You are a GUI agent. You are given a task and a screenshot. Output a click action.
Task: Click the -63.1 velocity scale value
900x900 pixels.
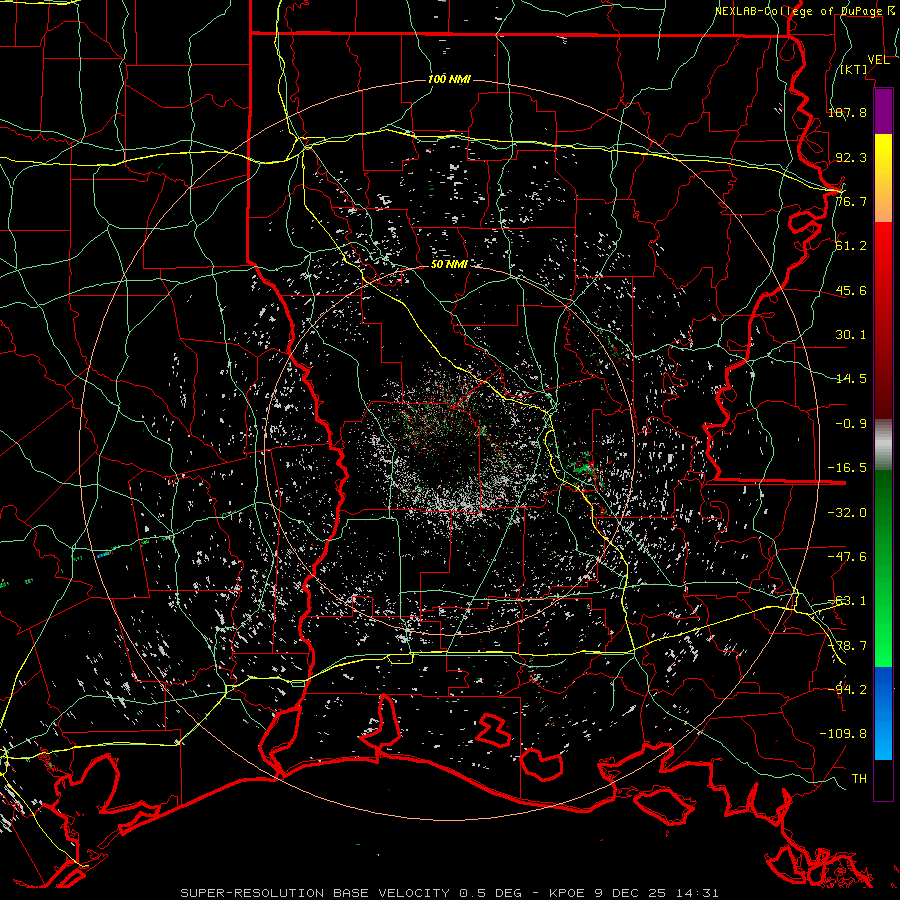point(847,601)
